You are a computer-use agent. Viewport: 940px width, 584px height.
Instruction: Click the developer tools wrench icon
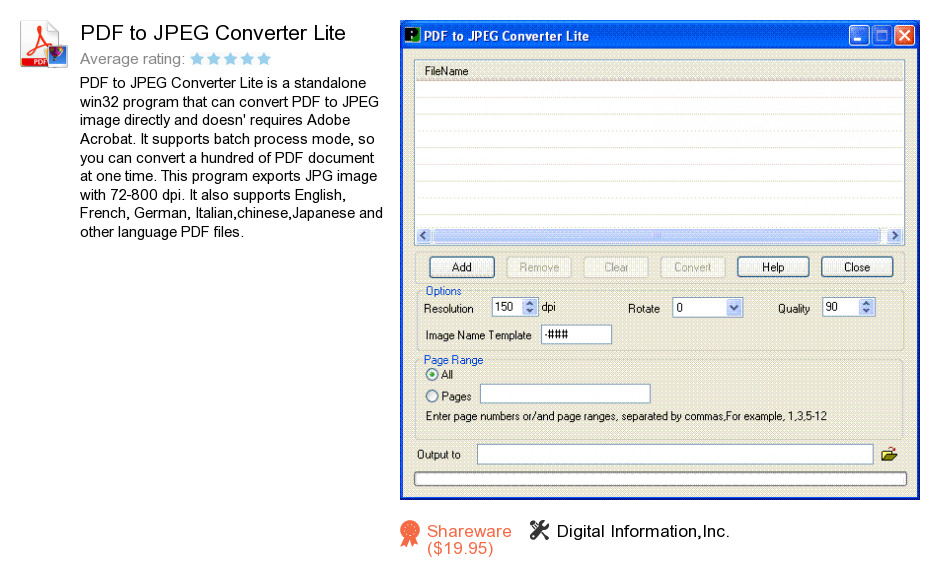[x=539, y=530]
